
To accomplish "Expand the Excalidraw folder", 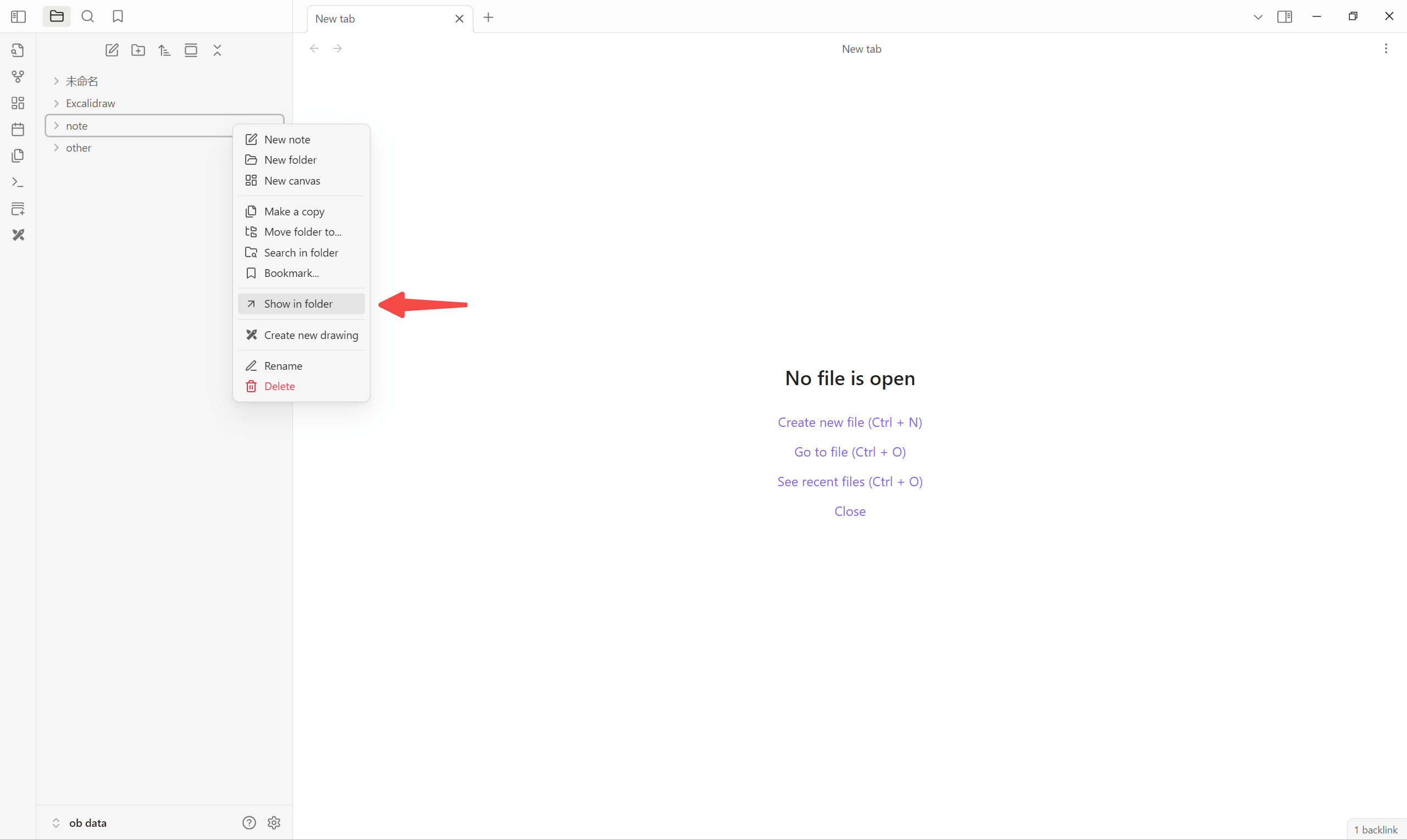I will [x=91, y=103].
